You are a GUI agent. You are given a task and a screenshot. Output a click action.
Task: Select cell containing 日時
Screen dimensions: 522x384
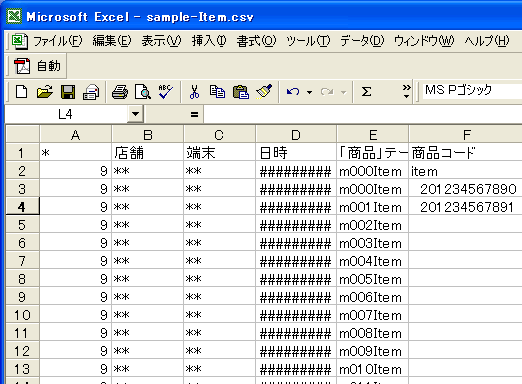[296, 153]
